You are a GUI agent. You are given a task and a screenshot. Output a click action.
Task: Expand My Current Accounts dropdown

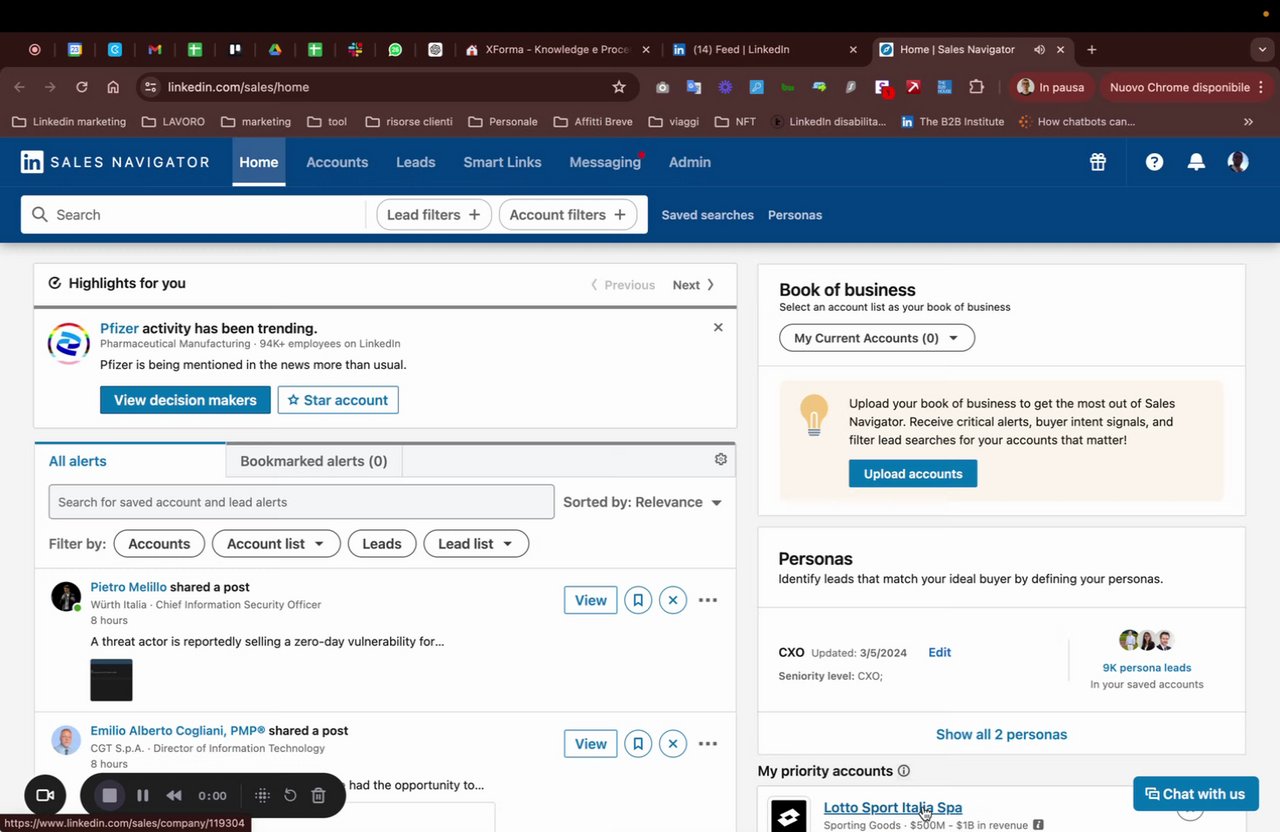877,338
